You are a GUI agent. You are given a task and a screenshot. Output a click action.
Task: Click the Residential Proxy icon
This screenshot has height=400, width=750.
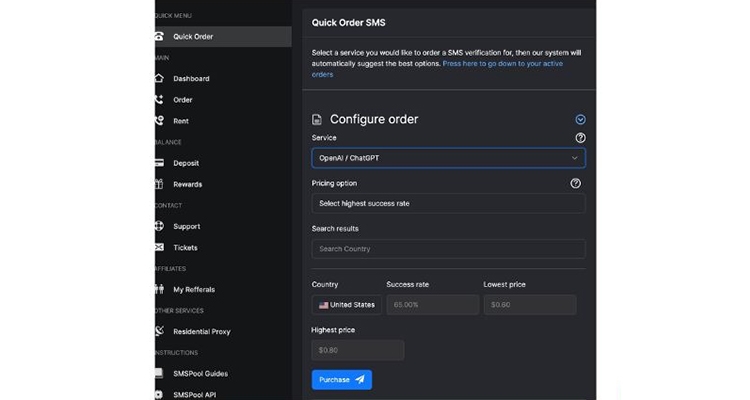tap(159, 331)
